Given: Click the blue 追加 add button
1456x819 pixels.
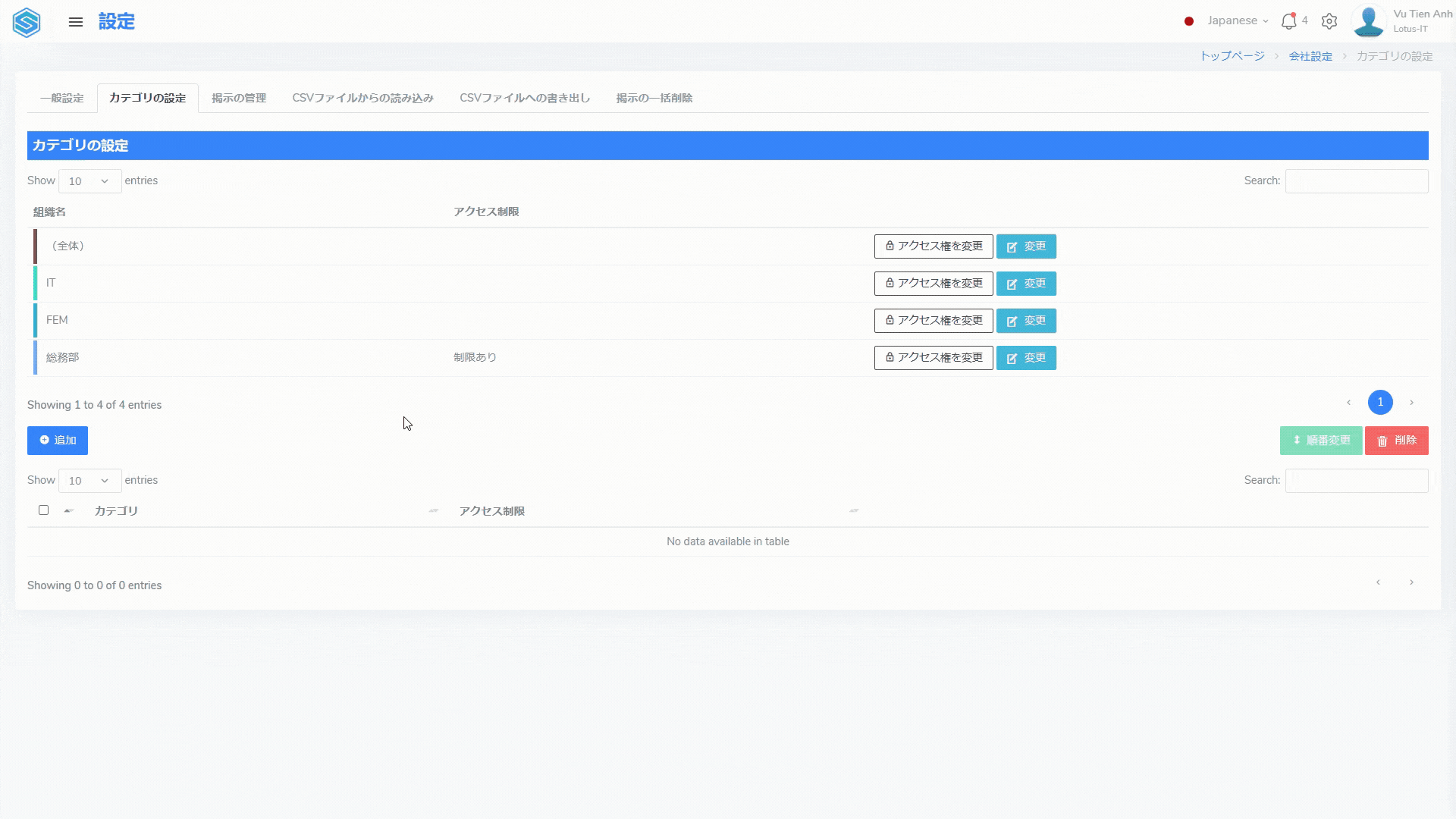Looking at the screenshot, I should click(58, 441).
